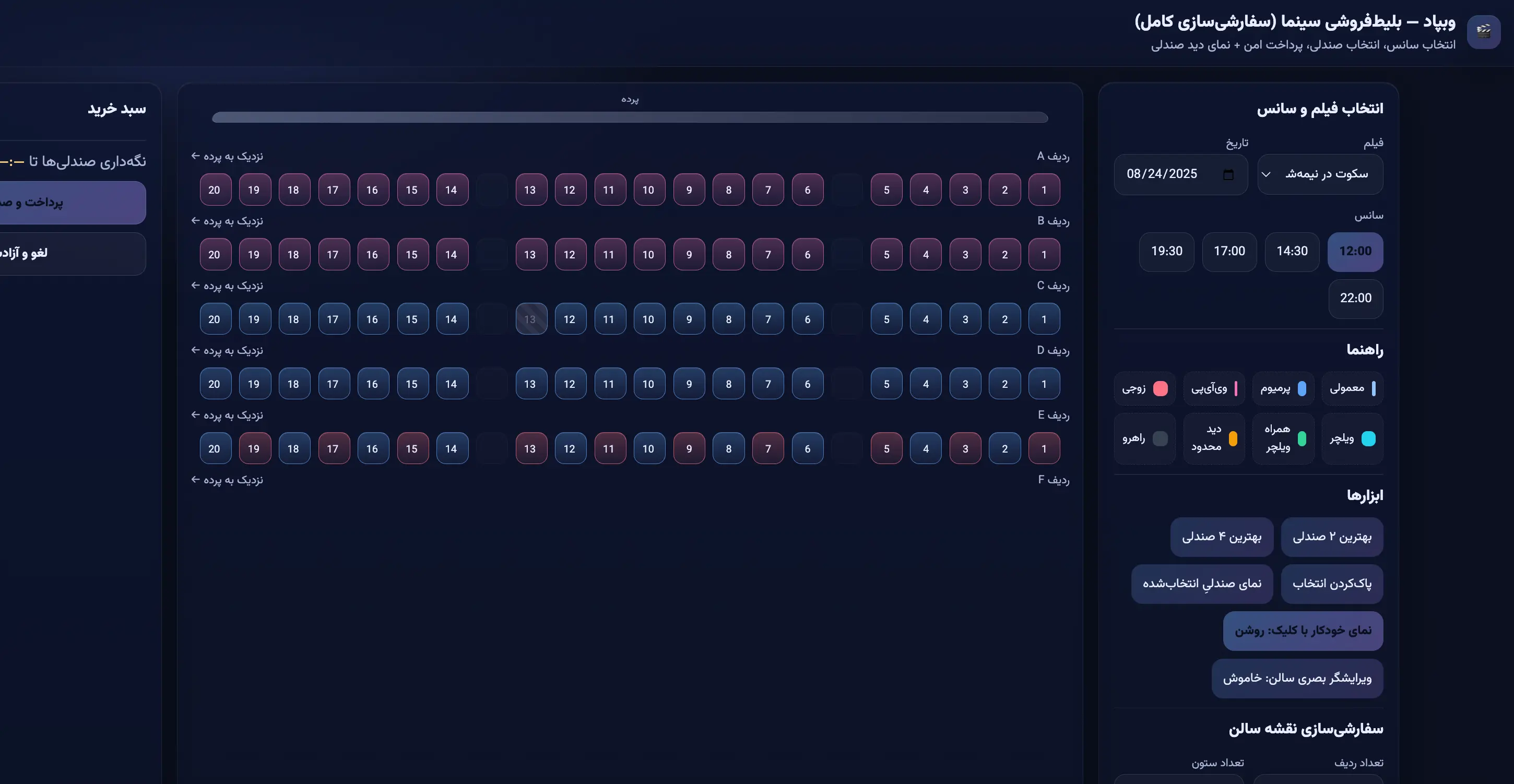Open the film dropdown showing سکوت در نیمه‌شب
This screenshot has width=1514, height=784.
(x=1326, y=174)
